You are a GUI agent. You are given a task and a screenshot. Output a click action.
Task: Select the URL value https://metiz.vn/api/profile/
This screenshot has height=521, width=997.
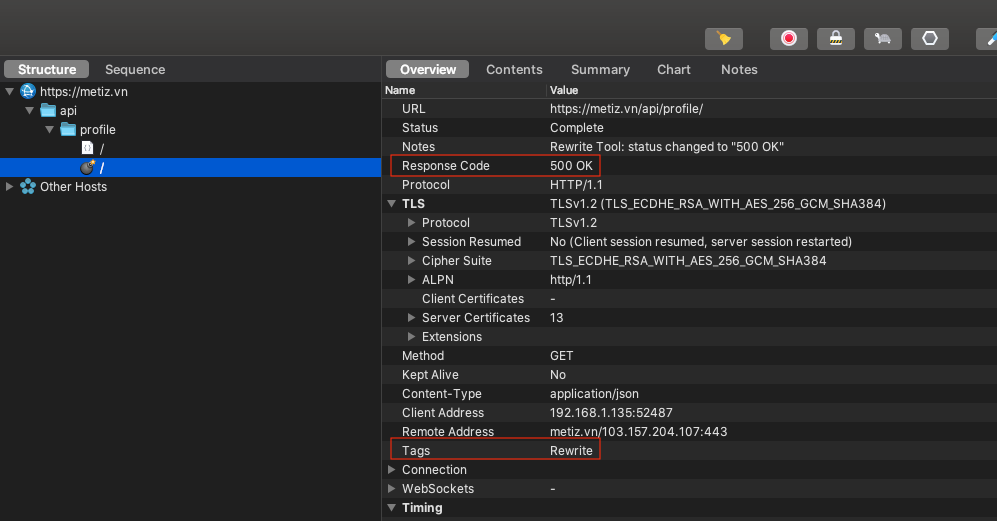626,109
